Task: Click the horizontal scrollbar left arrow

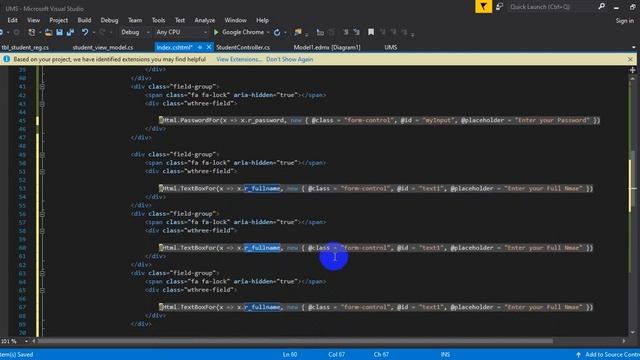Action: point(34,341)
